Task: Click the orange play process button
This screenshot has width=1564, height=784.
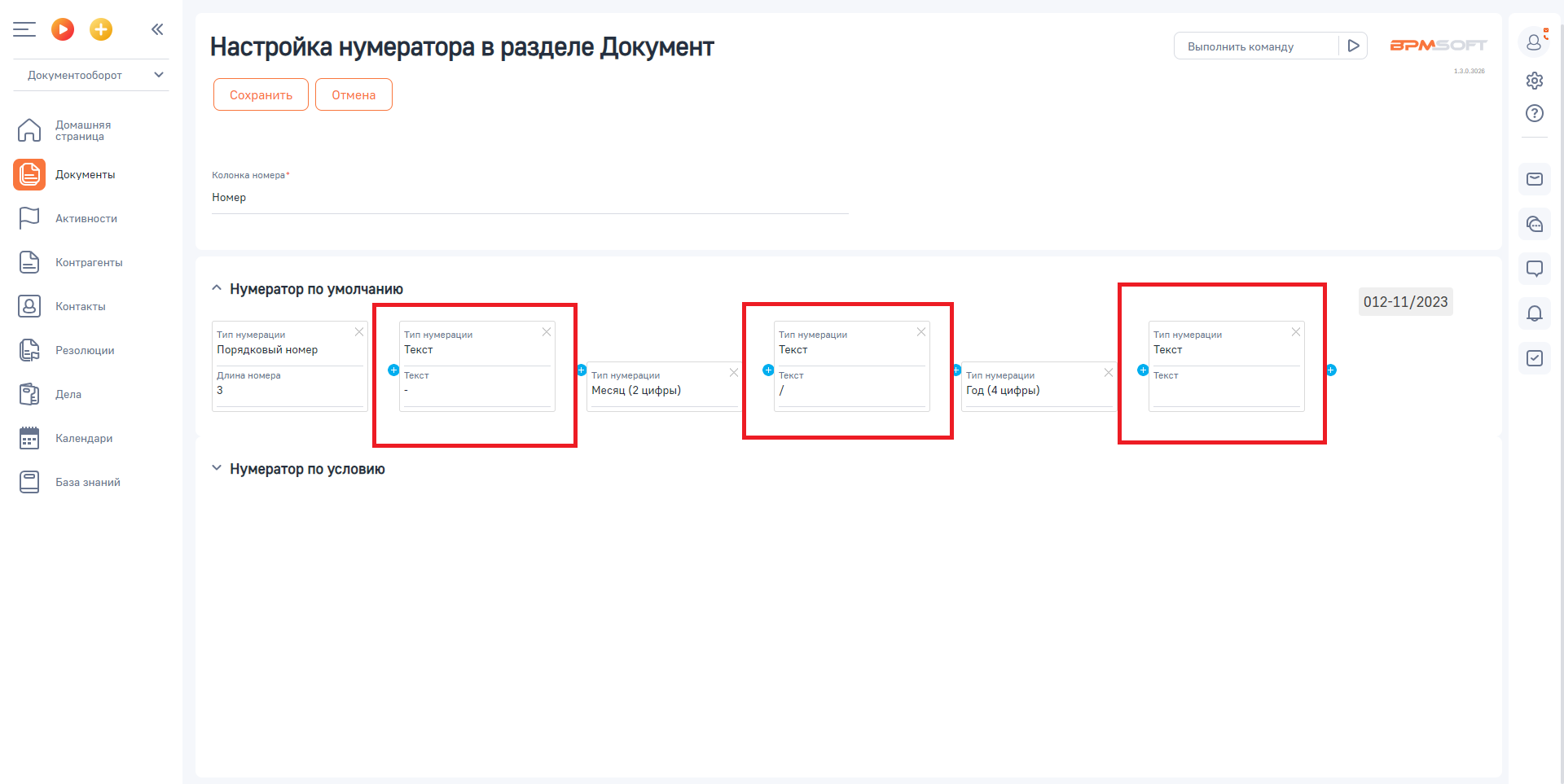Action: [63, 29]
